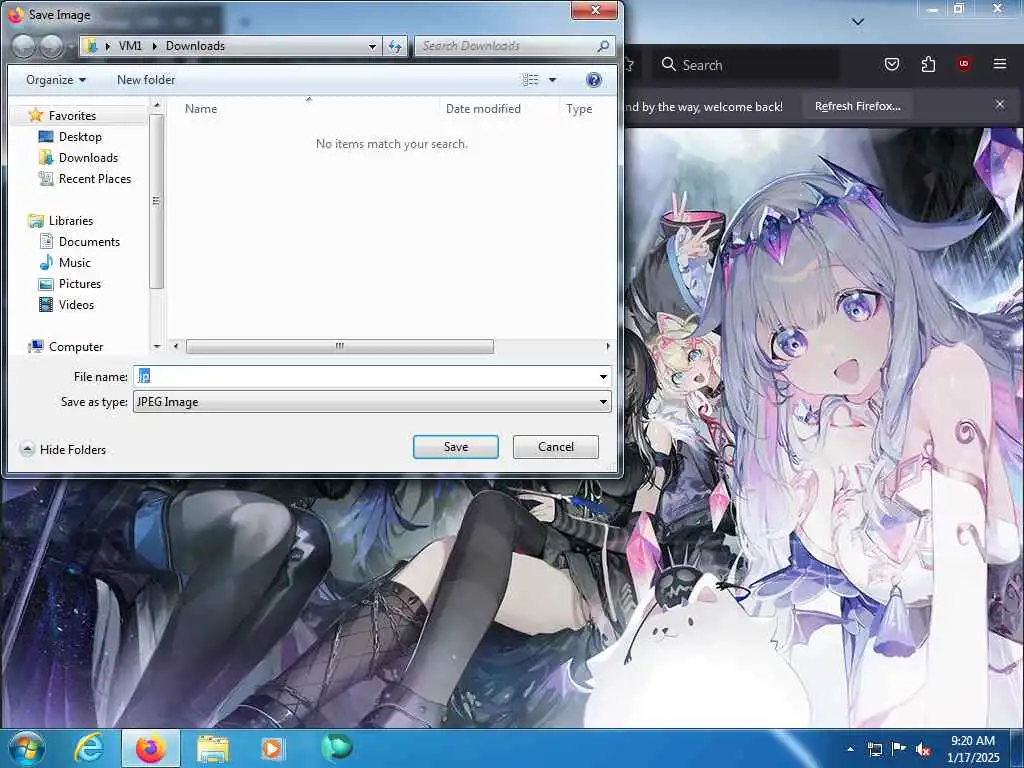Viewport: 1024px width, 768px height.
Task: Close the Save Image dialog
Action: point(595,10)
